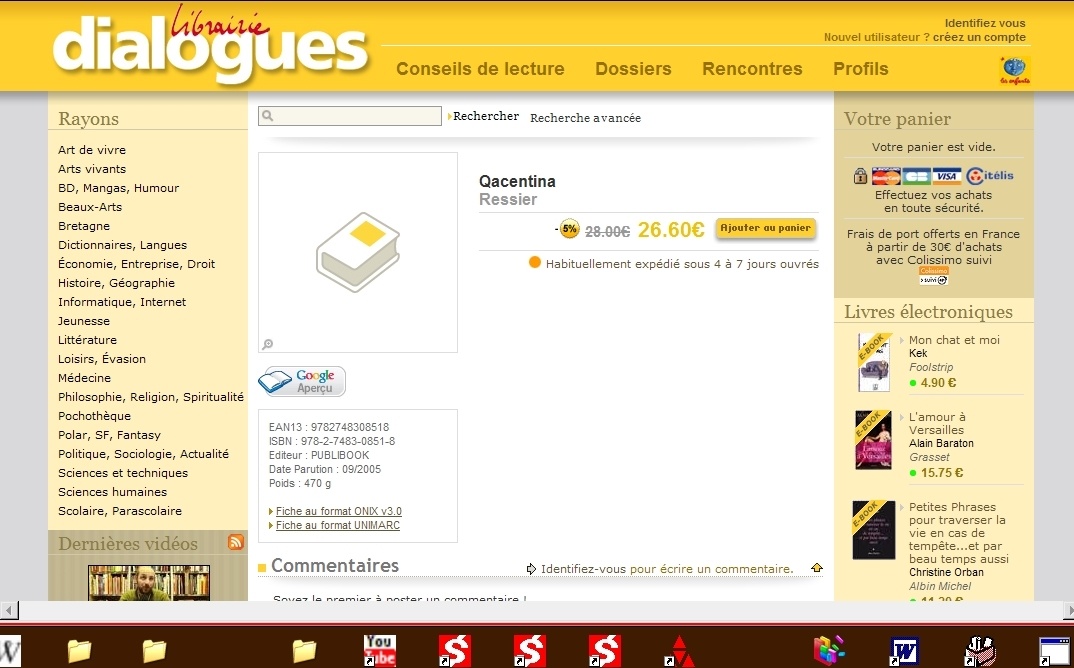Open the RSS feed for Dernières vidéos

click(236, 542)
